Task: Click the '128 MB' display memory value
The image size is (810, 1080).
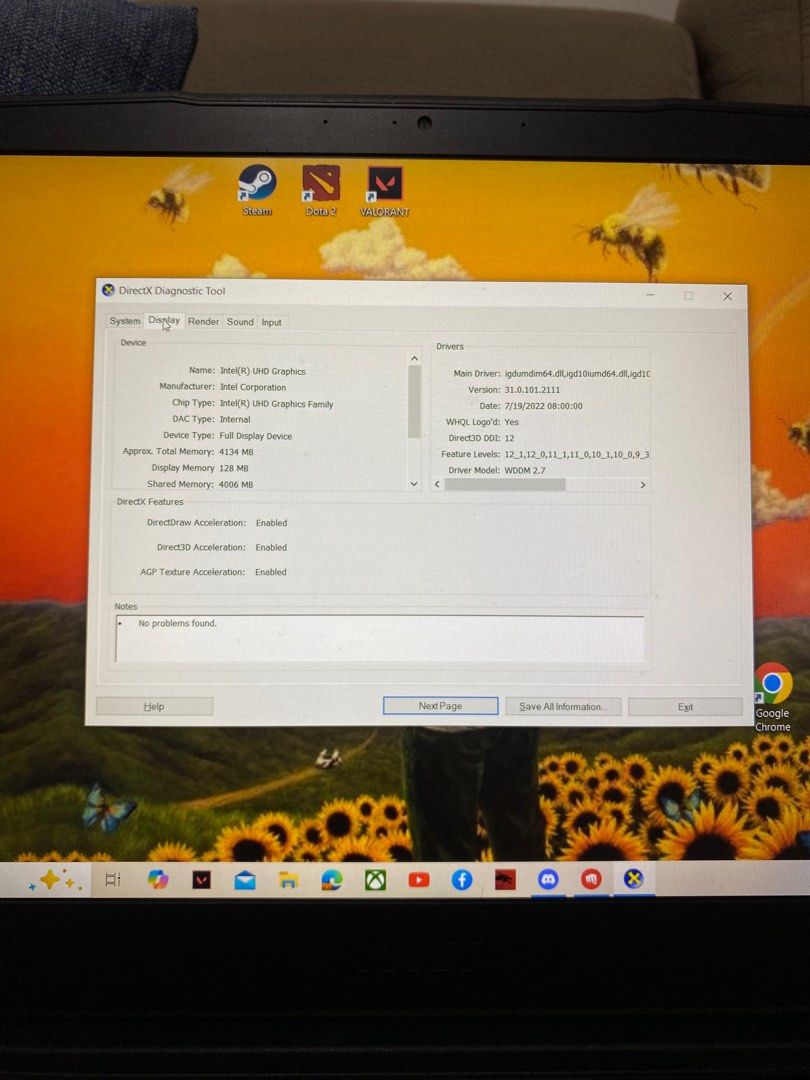Action: pos(233,468)
